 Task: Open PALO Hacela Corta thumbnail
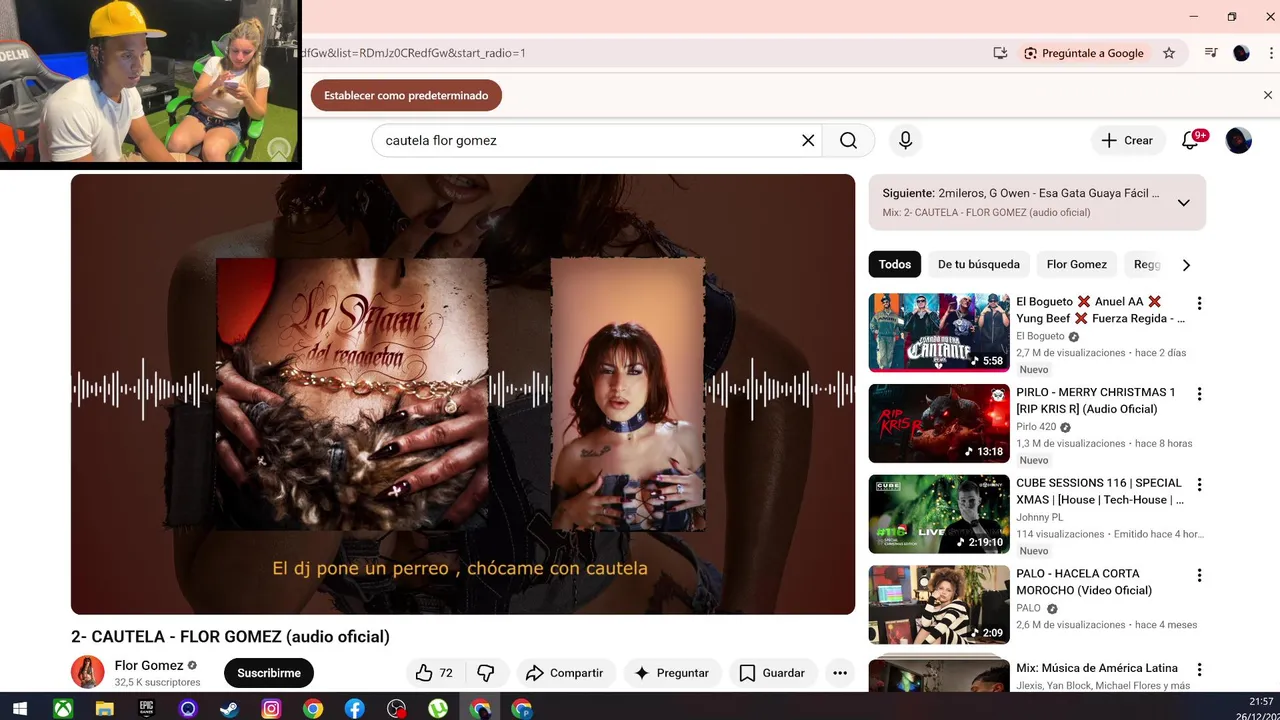click(939, 605)
